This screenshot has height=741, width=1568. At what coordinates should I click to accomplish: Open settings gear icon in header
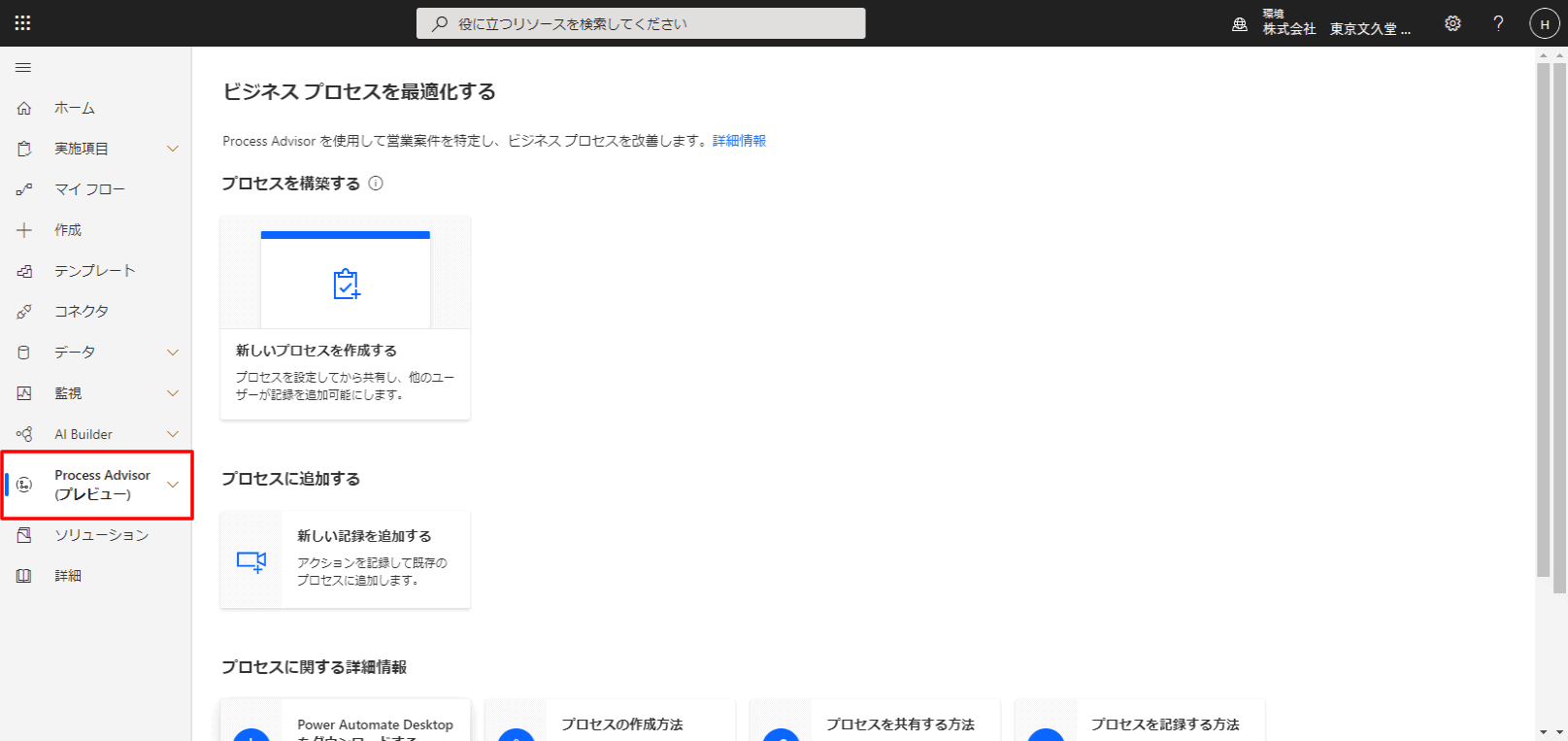tap(1452, 23)
